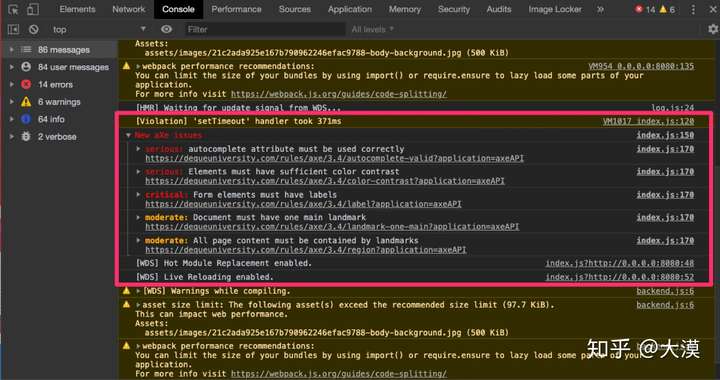Open source link ending in 8080:52
The width and height of the screenshot is (720, 380).
click(619, 277)
